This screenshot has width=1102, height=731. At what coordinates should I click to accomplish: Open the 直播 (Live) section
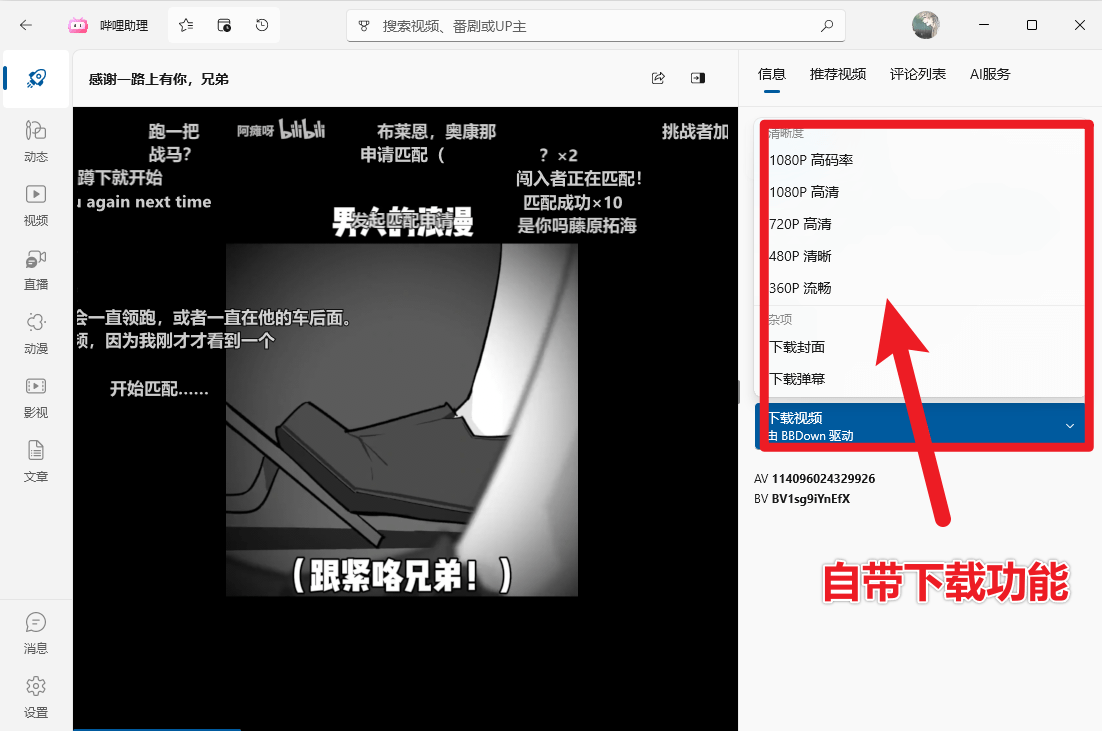[x=36, y=269]
